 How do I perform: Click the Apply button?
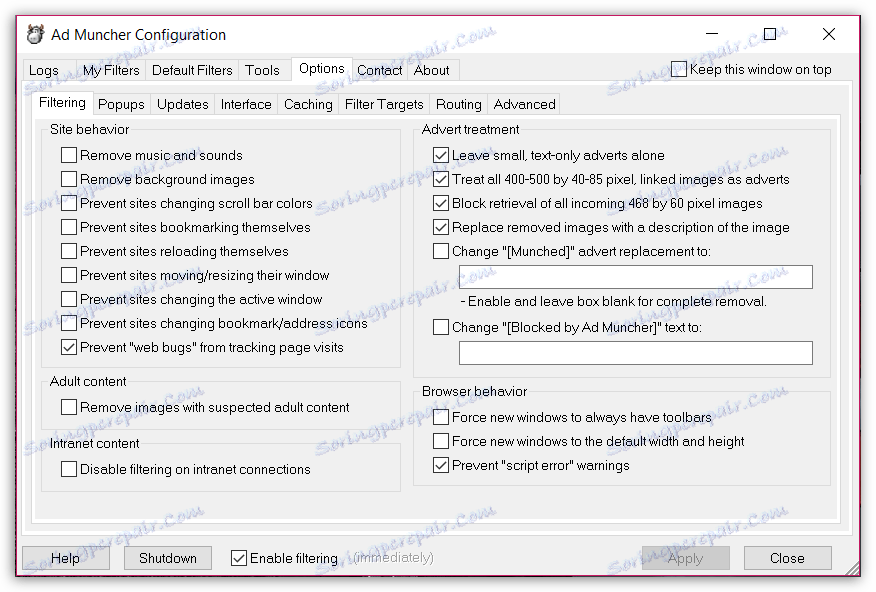pyautogui.click(x=685, y=558)
